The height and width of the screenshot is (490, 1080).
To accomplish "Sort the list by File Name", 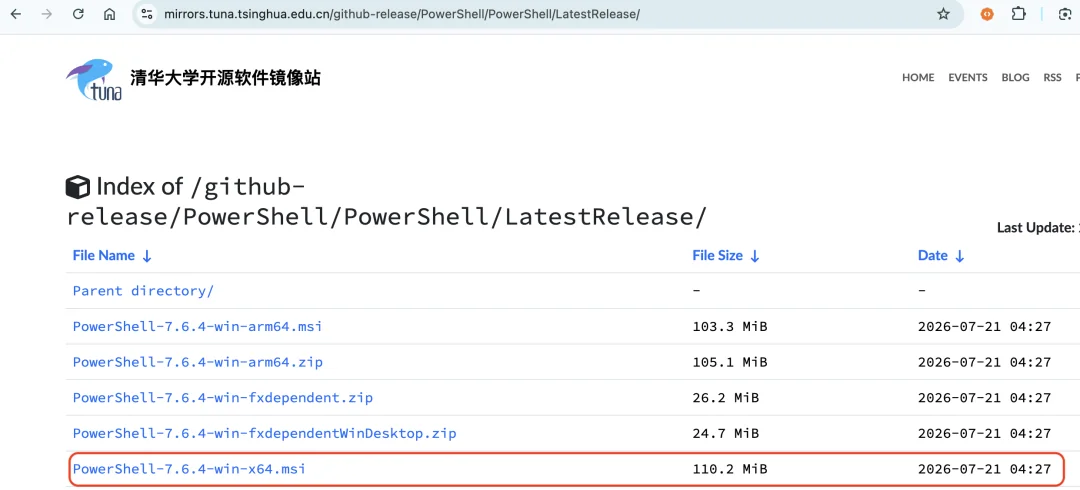I will (x=112, y=256).
